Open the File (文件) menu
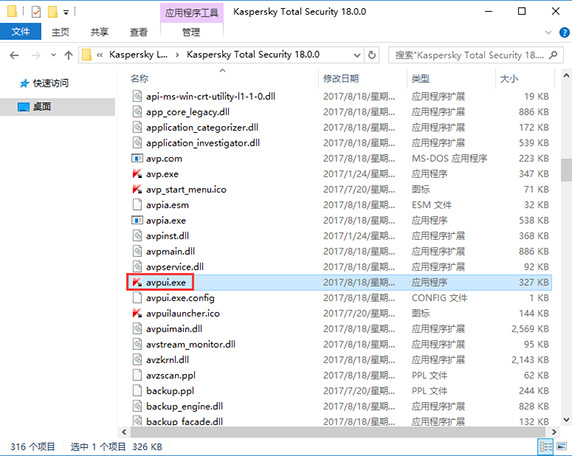This screenshot has width=572, height=456. coord(20,32)
